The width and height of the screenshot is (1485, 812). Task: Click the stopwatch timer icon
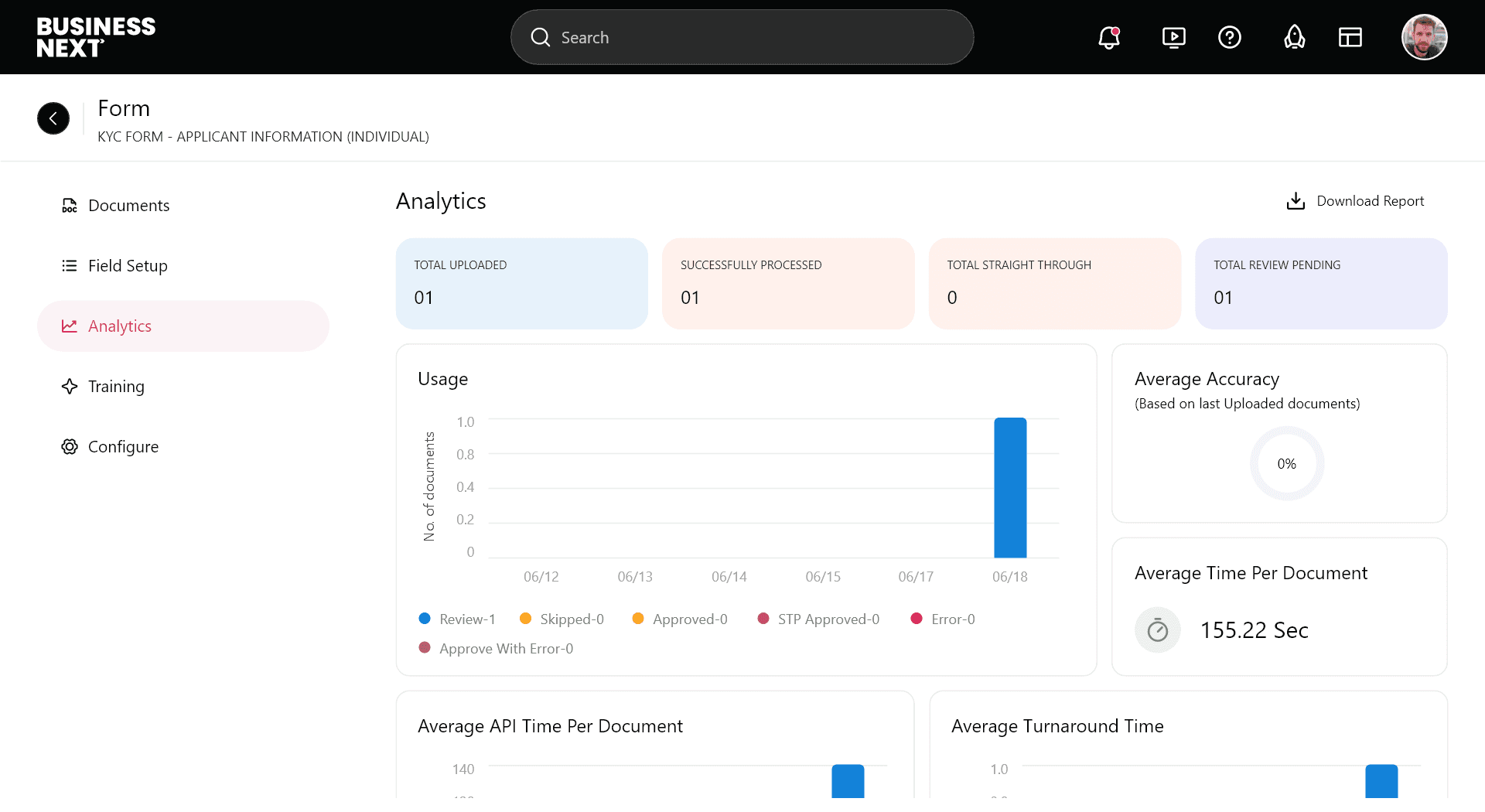pyautogui.click(x=1158, y=630)
